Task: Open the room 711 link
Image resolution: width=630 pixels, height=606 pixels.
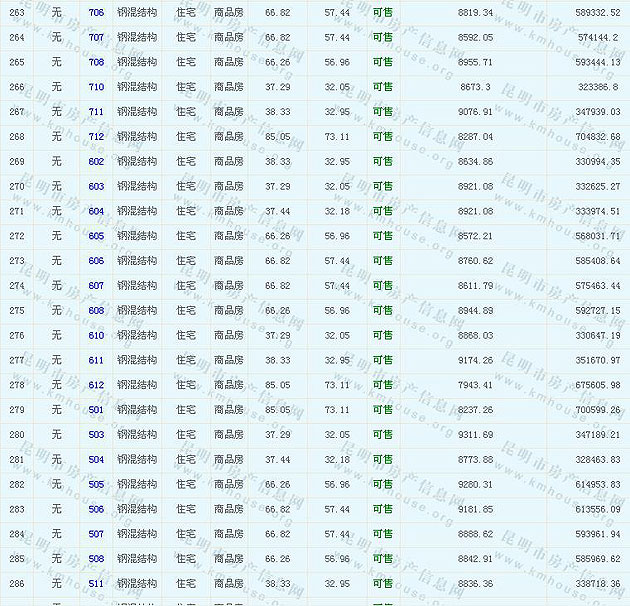Action: pos(96,112)
